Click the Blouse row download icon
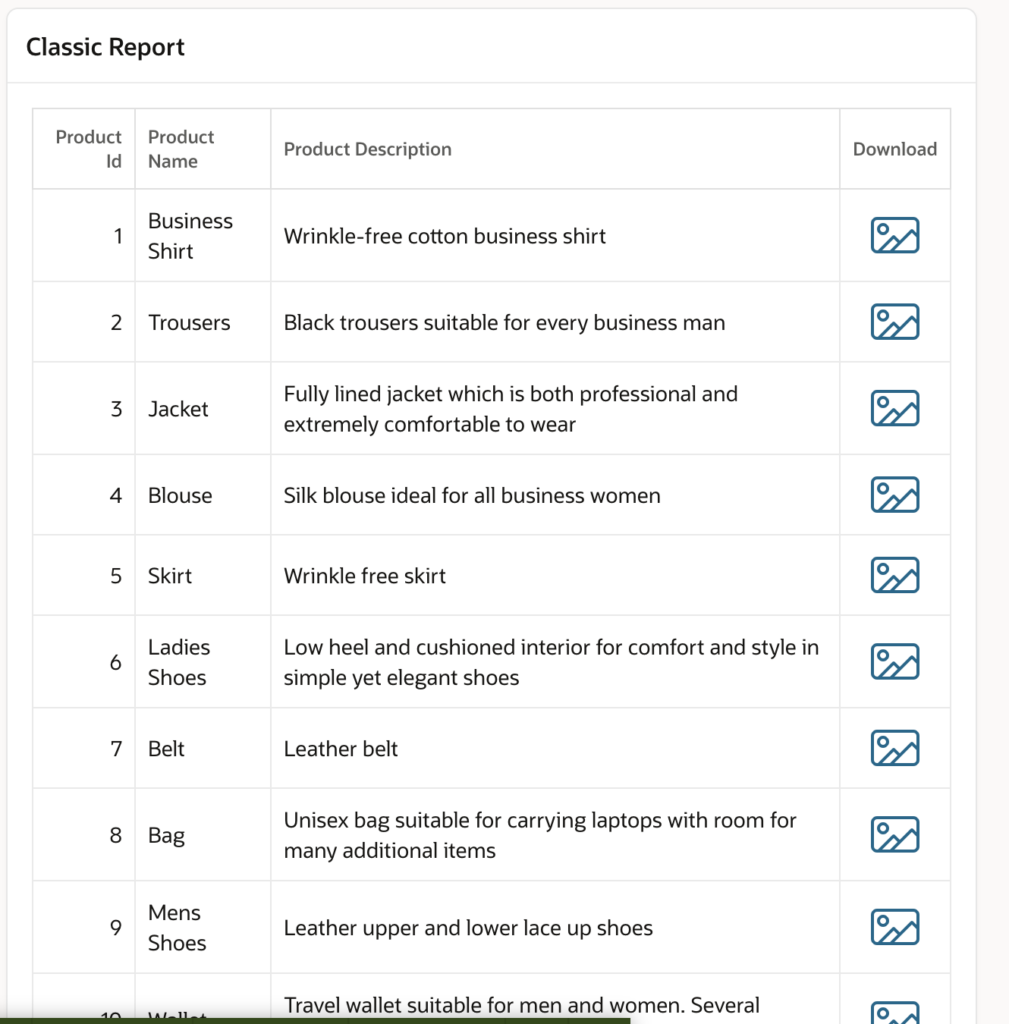1009x1024 pixels. click(894, 496)
